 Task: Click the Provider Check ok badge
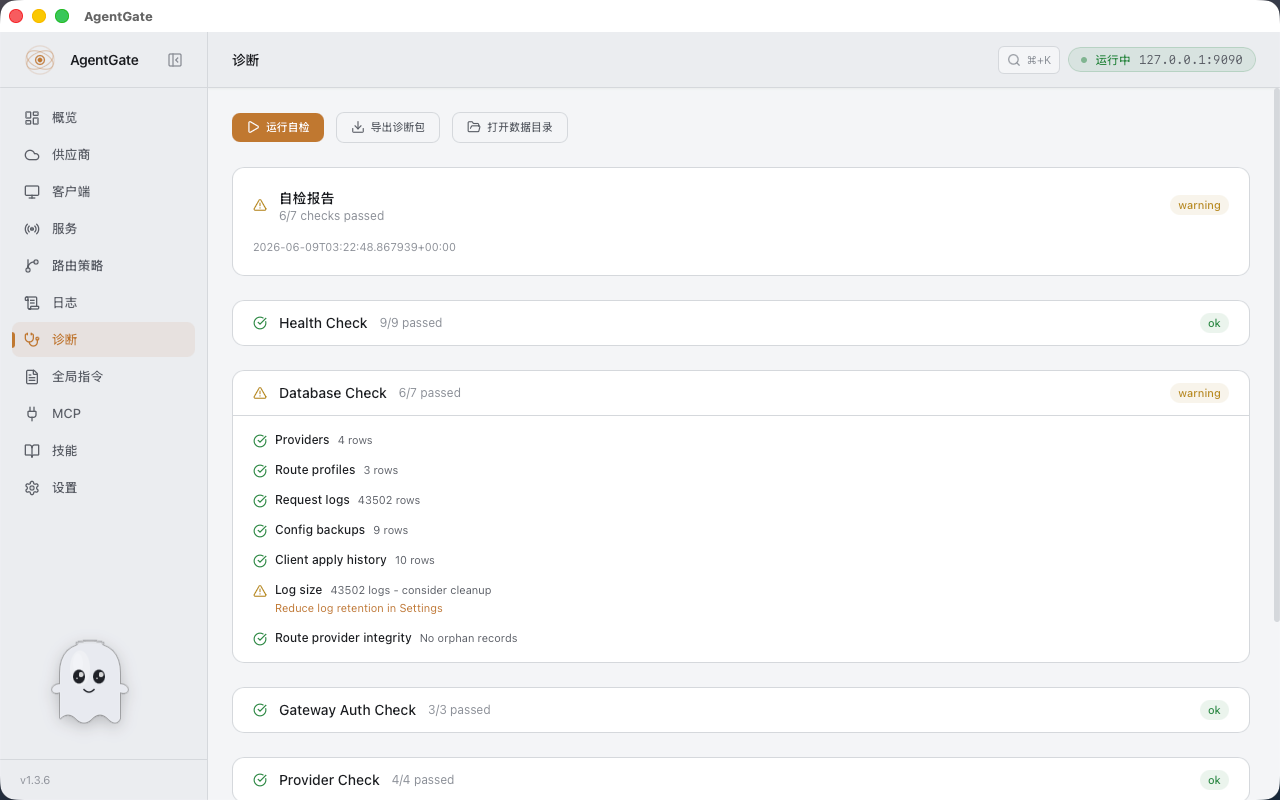[1214, 780]
